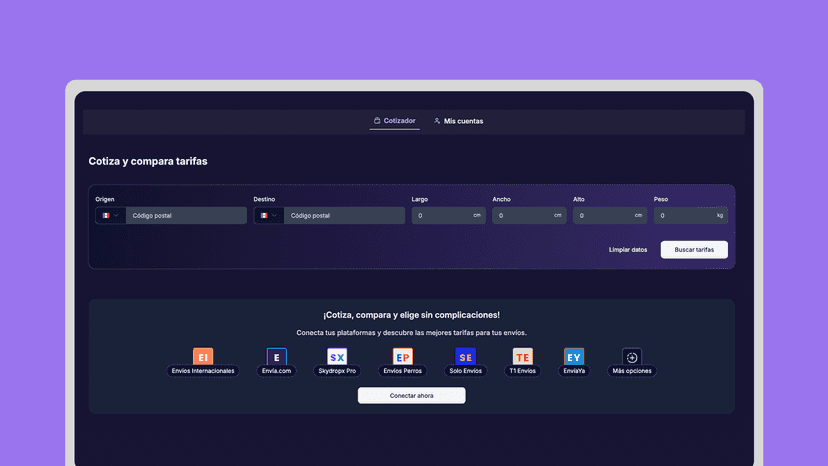Click the Más opciones label

tap(632, 371)
